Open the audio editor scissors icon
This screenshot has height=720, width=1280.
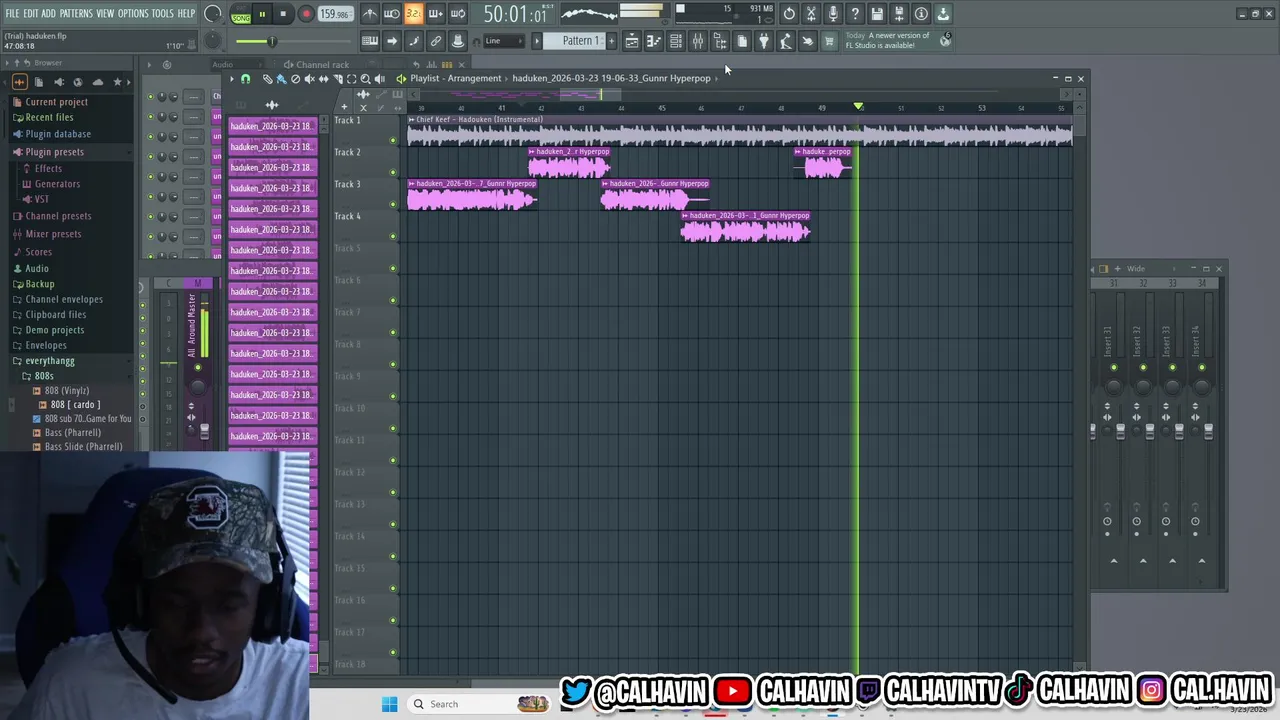(x=810, y=14)
